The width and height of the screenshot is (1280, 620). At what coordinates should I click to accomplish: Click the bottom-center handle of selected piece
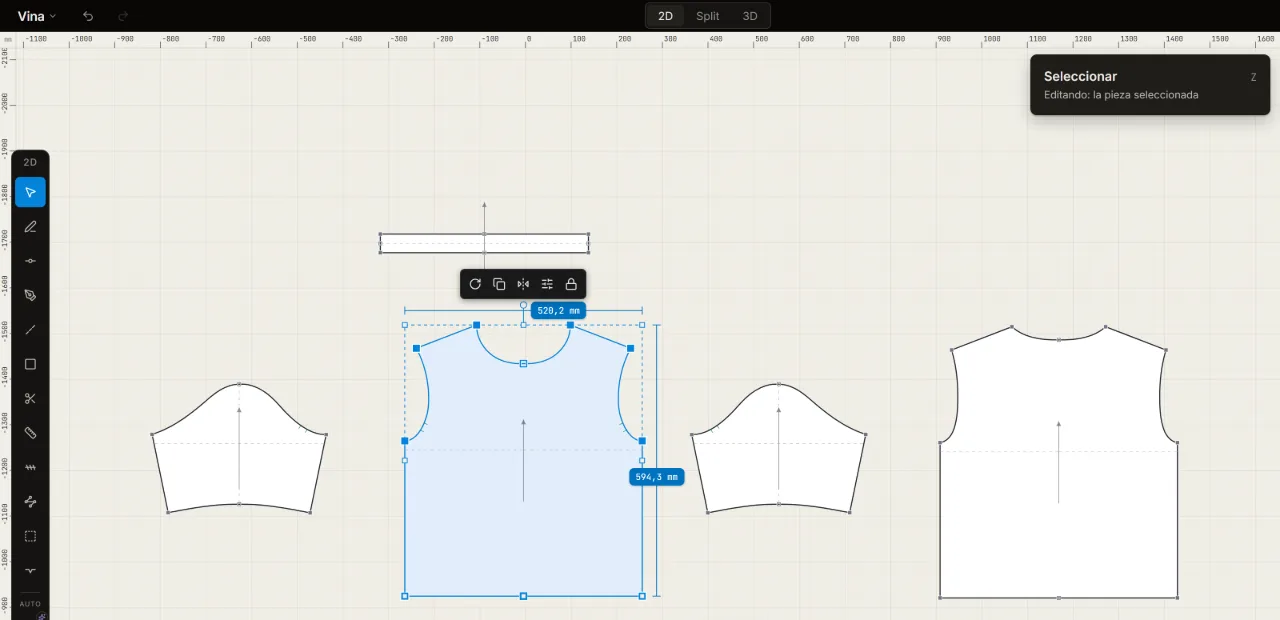coord(523,596)
